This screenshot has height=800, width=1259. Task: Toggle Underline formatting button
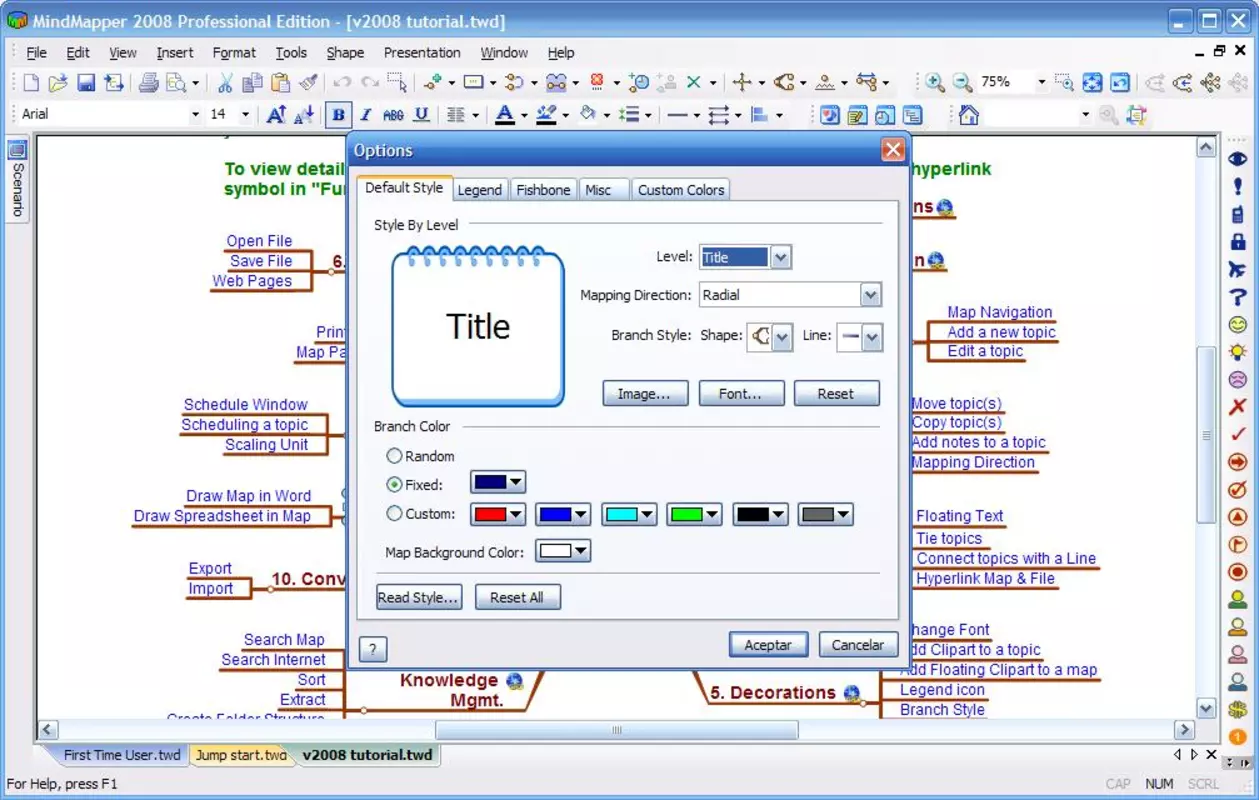coord(422,115)
